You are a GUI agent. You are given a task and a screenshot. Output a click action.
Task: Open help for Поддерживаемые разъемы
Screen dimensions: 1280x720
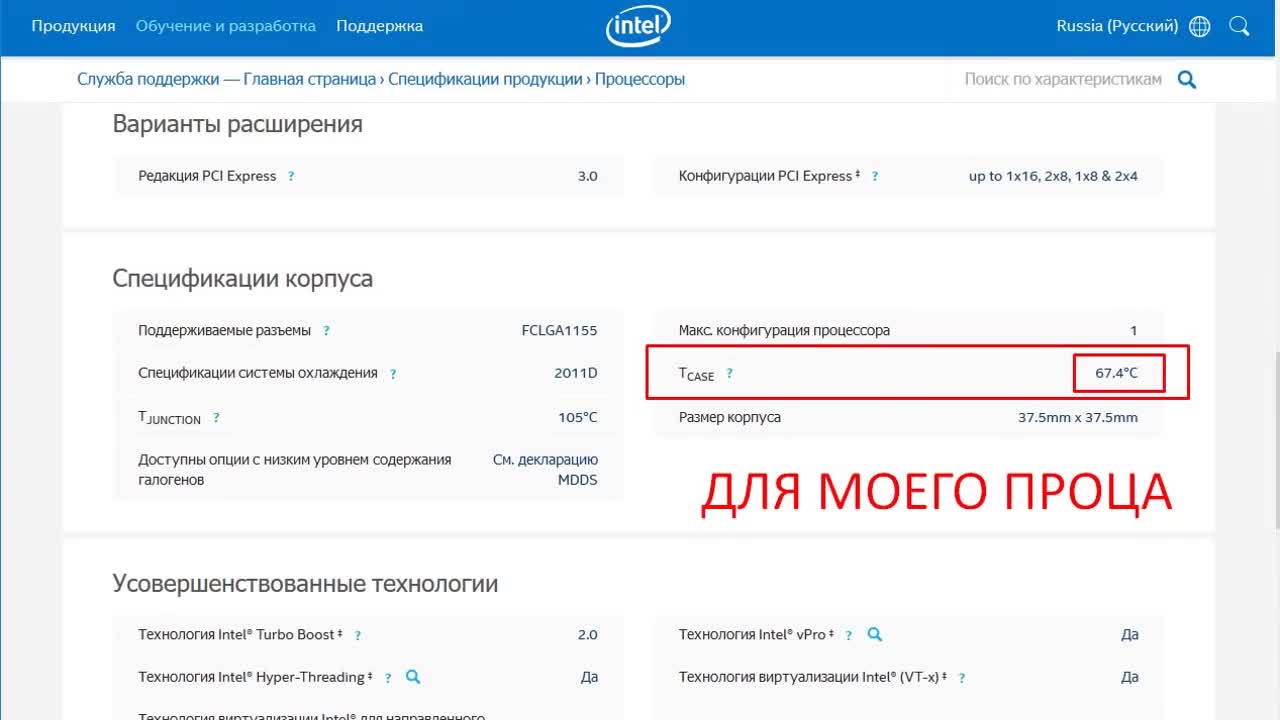tap(326, 331)
